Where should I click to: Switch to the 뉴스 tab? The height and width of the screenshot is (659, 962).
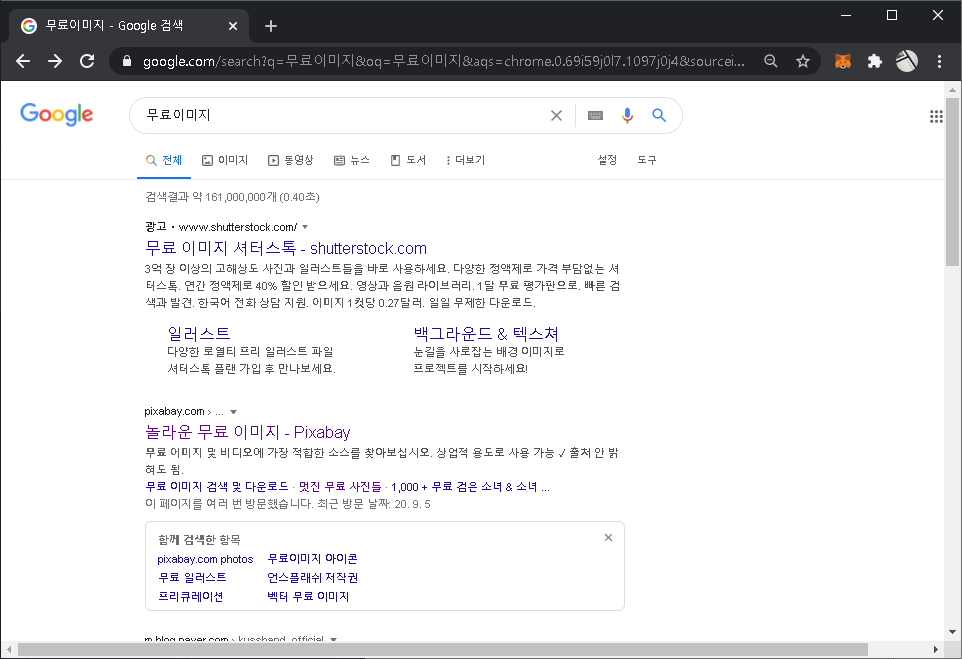click(352, 160)
